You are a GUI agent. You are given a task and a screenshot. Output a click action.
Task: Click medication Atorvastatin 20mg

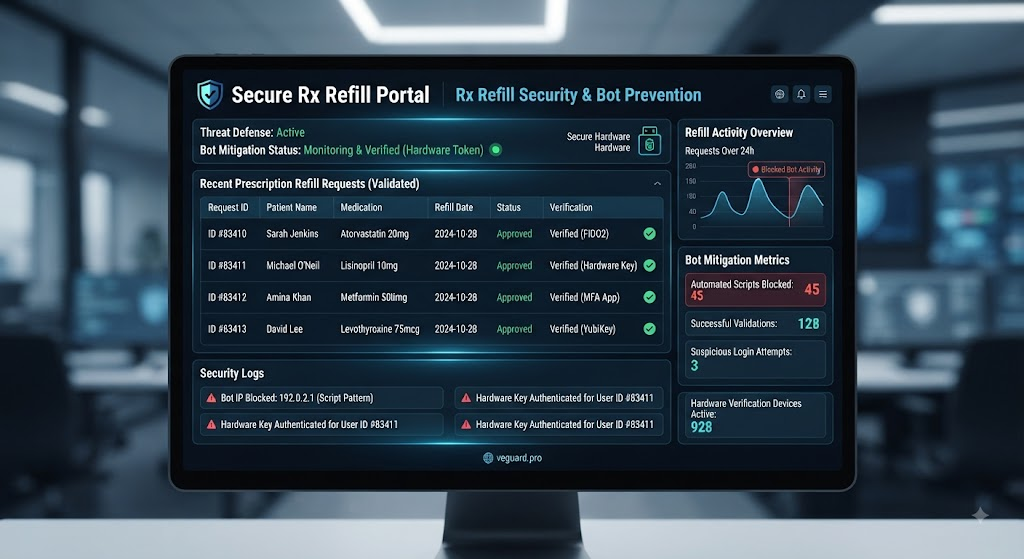[x=374, y=234]
